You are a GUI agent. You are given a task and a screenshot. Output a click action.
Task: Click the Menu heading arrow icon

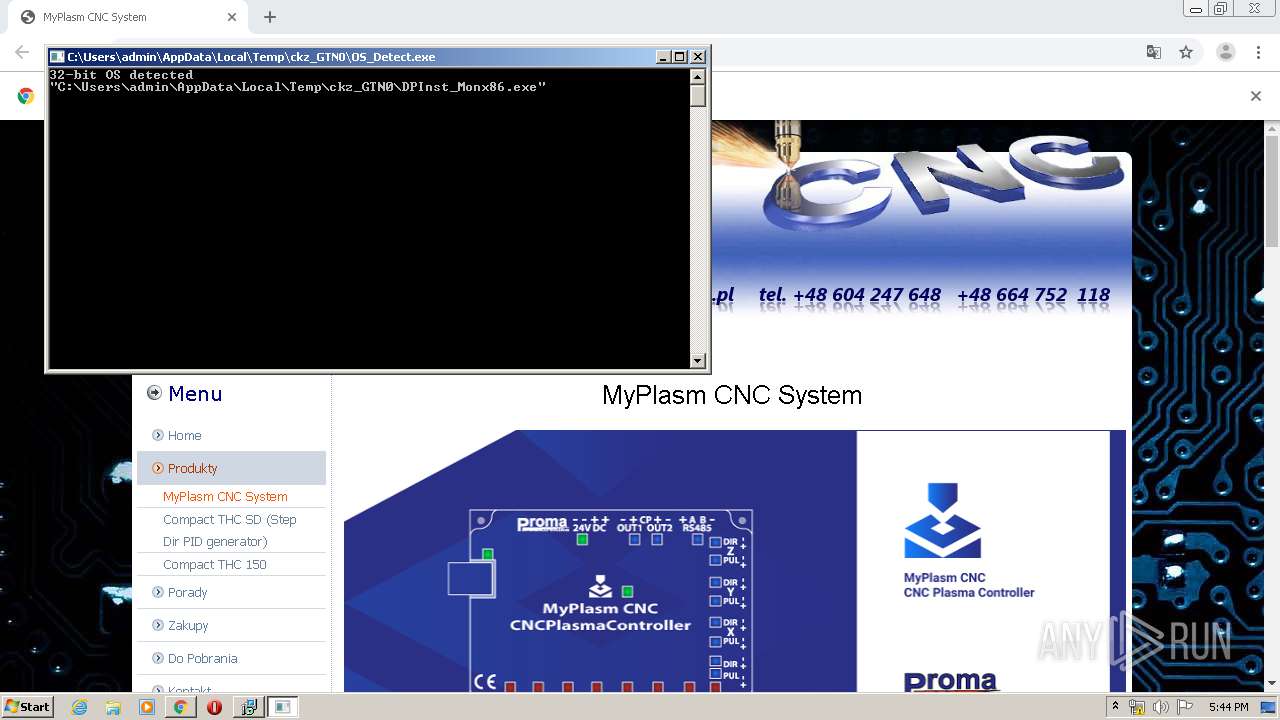(154, 393)
